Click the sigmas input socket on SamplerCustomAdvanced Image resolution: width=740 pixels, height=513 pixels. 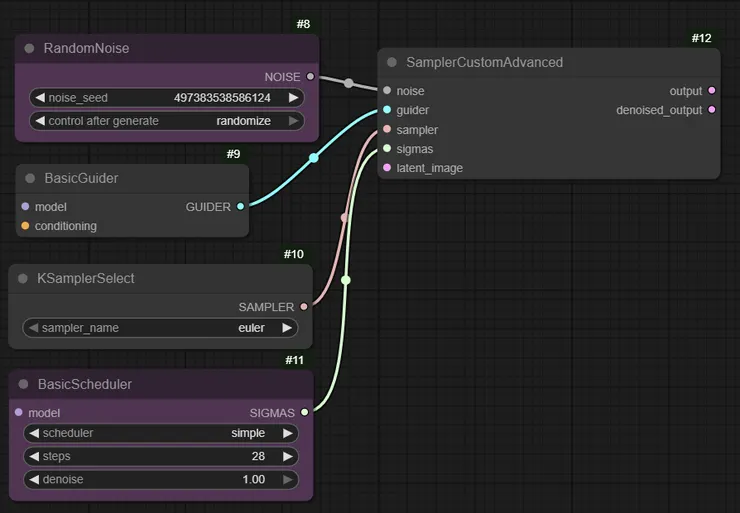click(x=387, y=148)
